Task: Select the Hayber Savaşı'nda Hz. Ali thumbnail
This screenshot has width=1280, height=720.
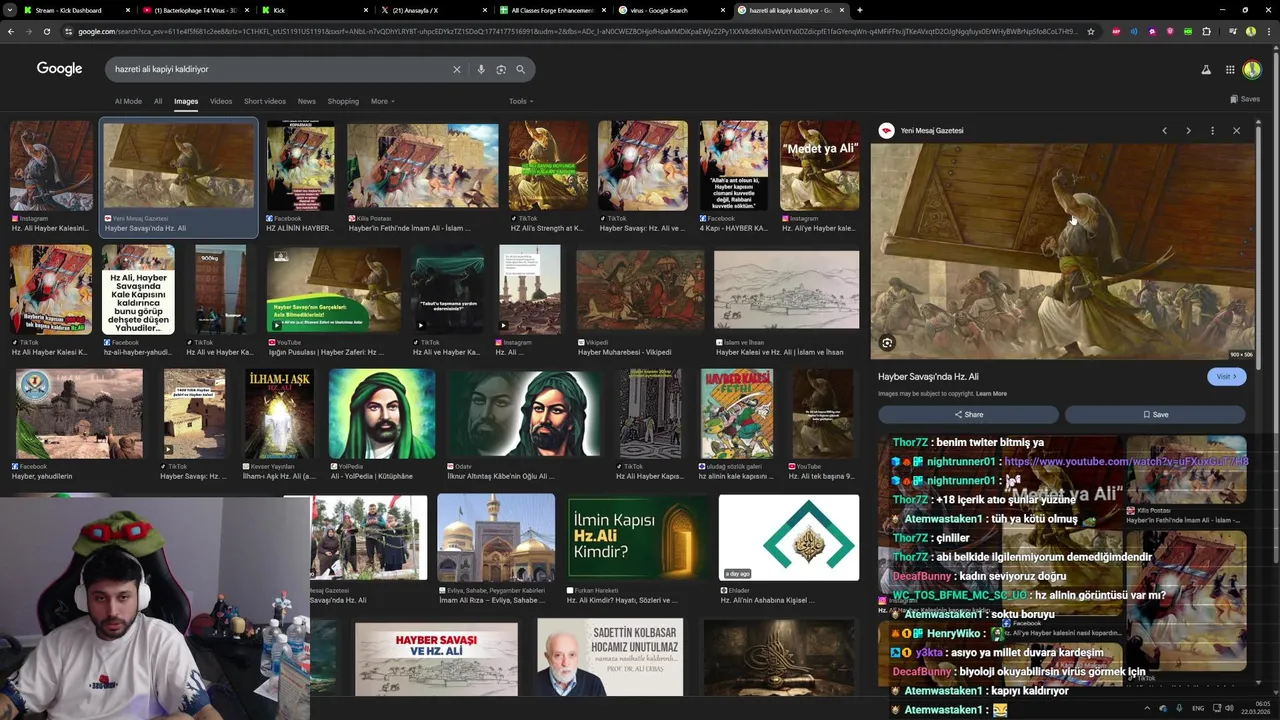Action: point(179,166)
